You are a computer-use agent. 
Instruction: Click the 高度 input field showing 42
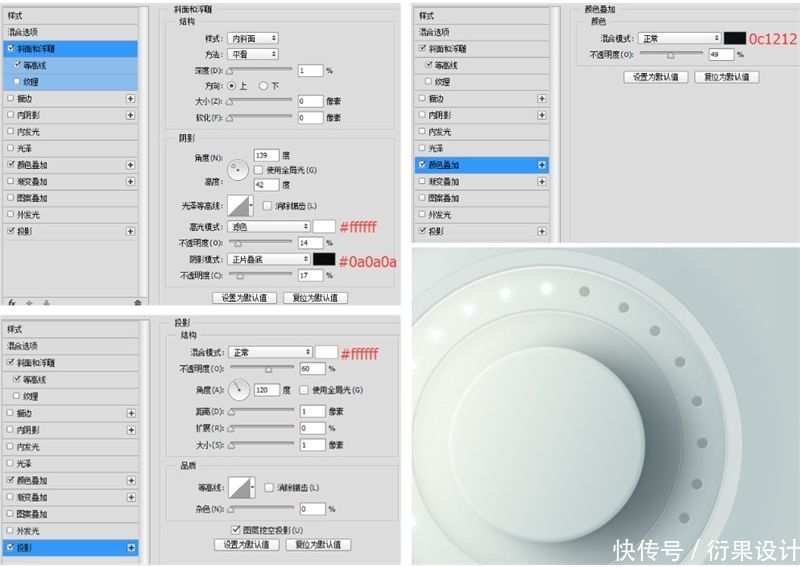[266, 185]
